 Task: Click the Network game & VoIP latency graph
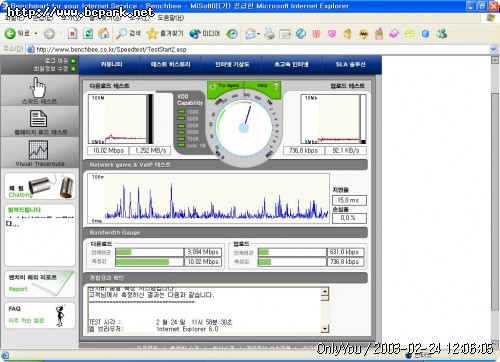click(x=209, y=198)
